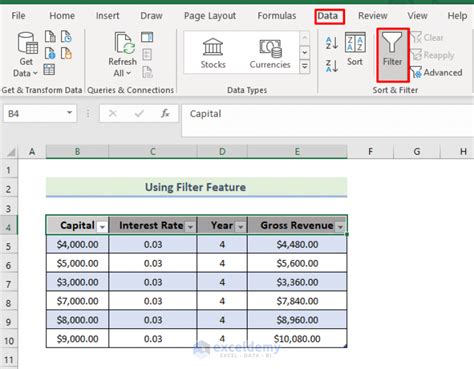Switch to the Page Layout tab
Image resolution: width=474 pixels, height=369 pixels.
coord(210,16)
